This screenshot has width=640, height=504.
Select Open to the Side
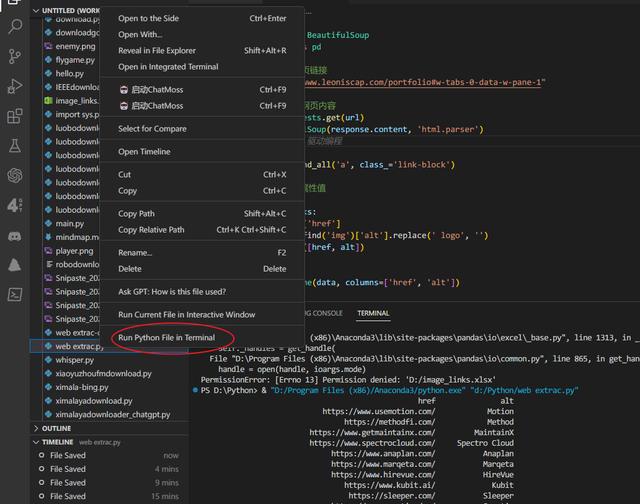[x=148, y=18]
